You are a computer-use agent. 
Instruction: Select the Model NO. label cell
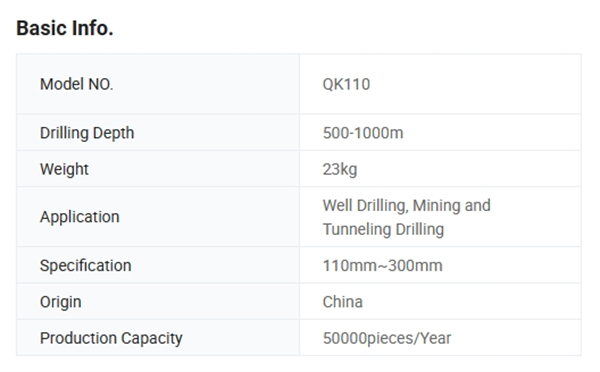158,84
